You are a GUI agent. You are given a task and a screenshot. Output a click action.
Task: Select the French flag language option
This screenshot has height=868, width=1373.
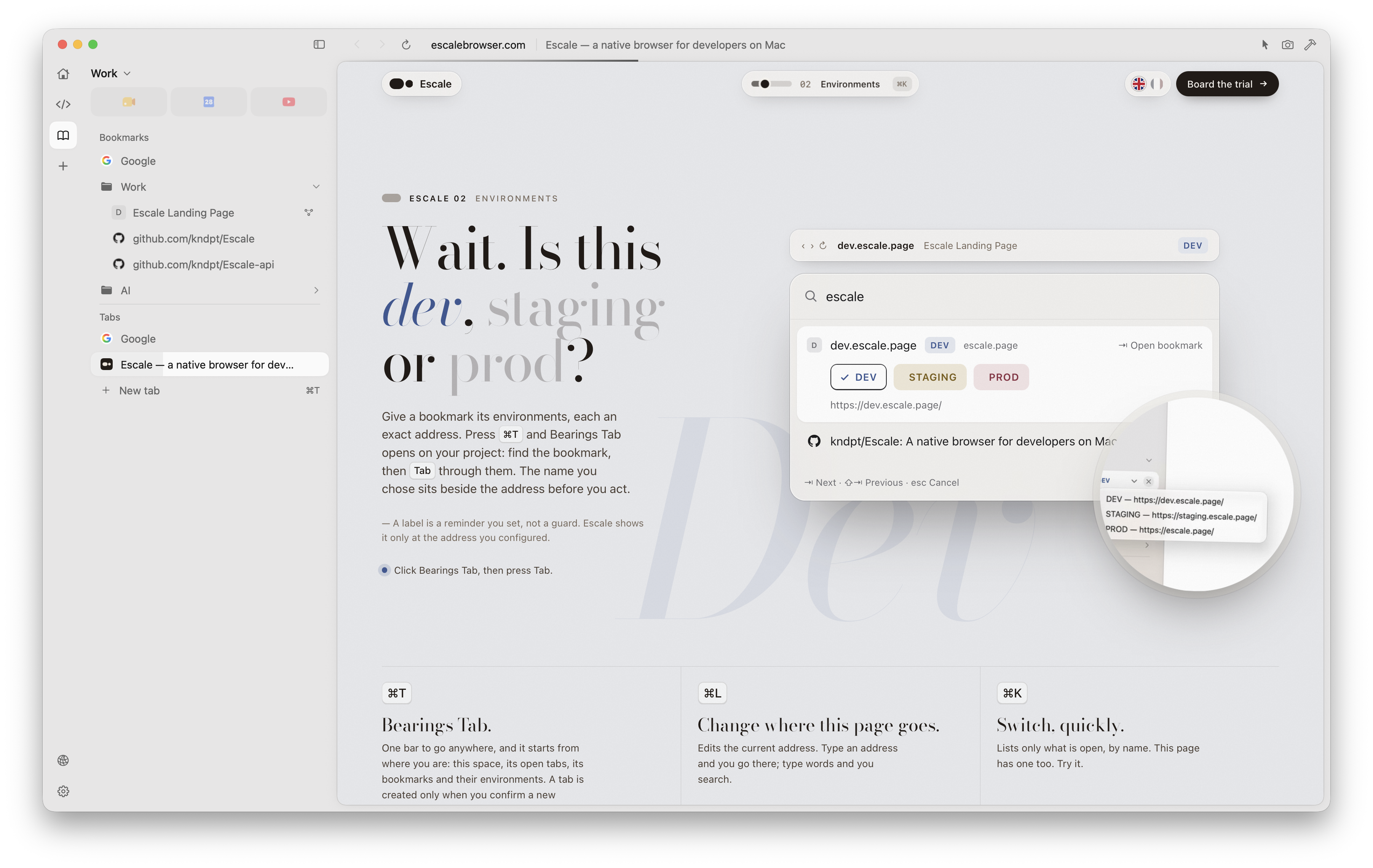pos(1156,84)
